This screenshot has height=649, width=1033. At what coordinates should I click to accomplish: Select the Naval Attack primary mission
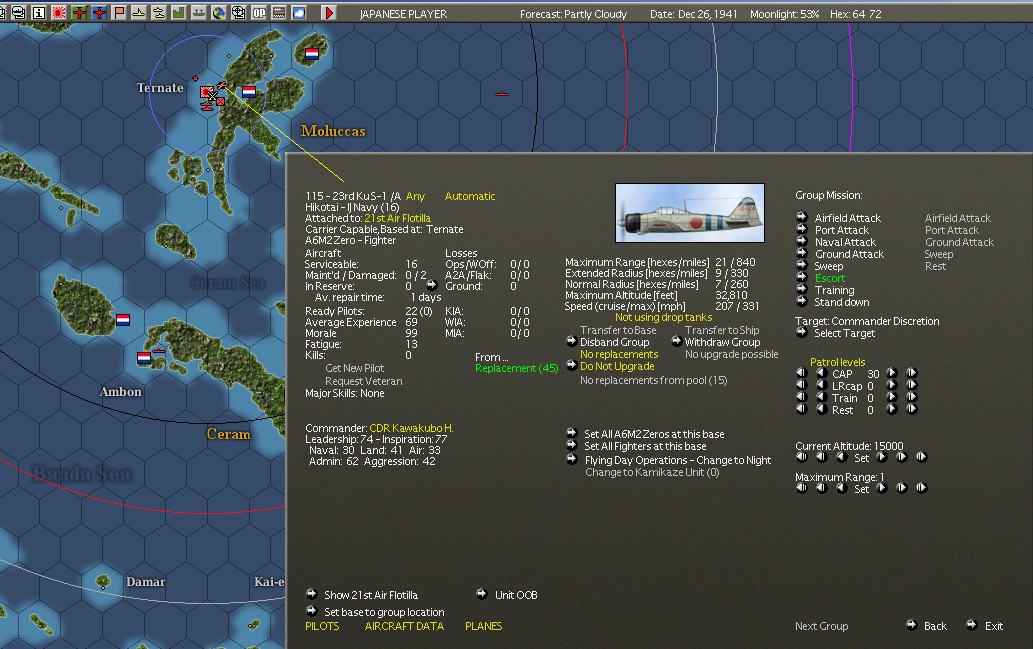(x=845, y=242)
